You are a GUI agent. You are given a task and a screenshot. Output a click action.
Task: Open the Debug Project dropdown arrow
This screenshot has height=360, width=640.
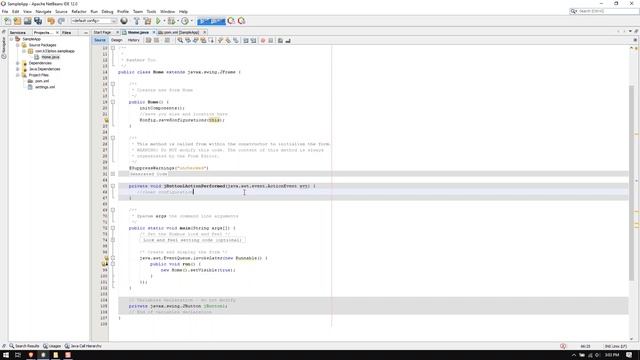[178, 21]
